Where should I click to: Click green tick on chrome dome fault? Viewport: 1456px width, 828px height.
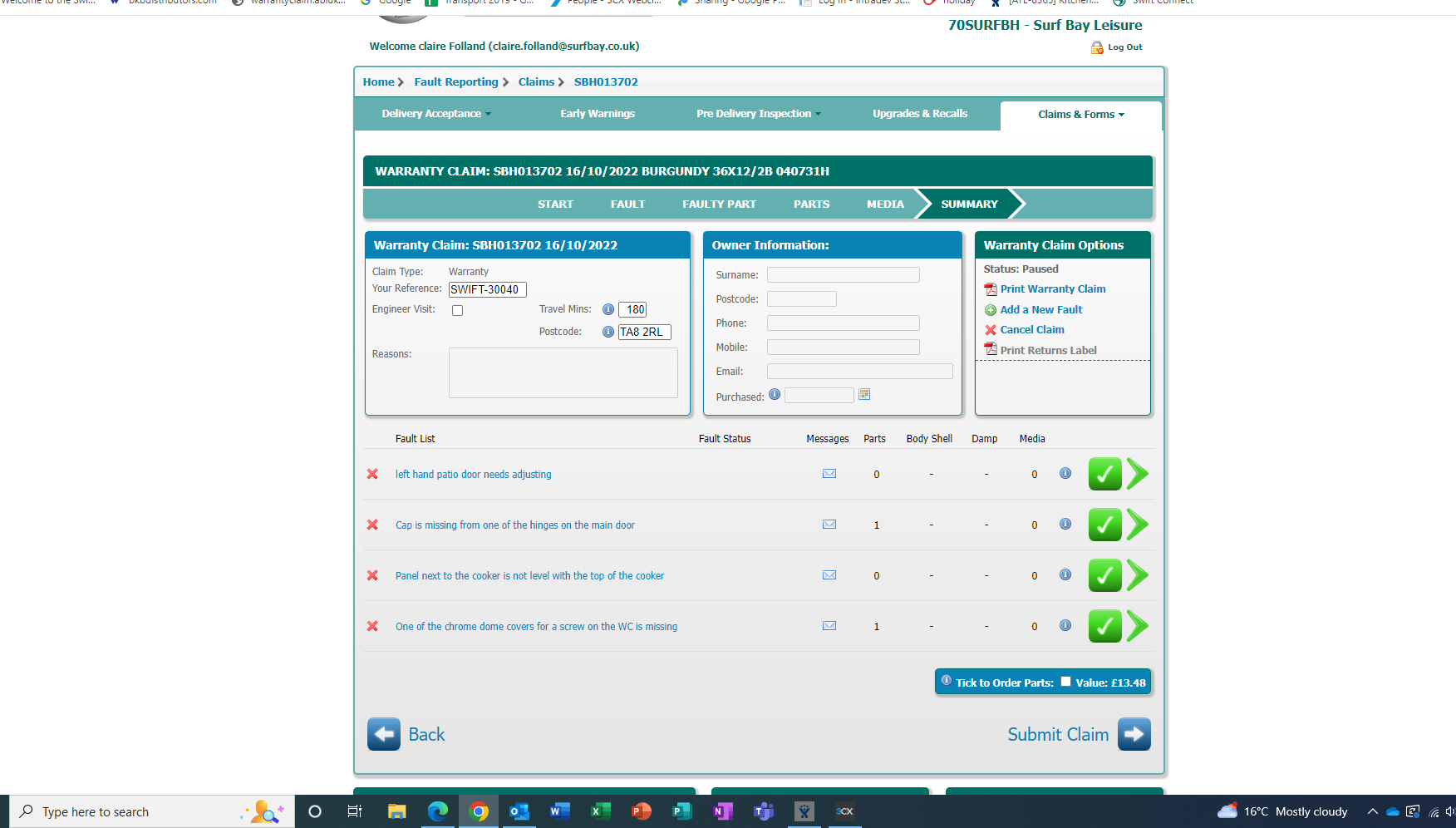click(x=1105, y=626)
